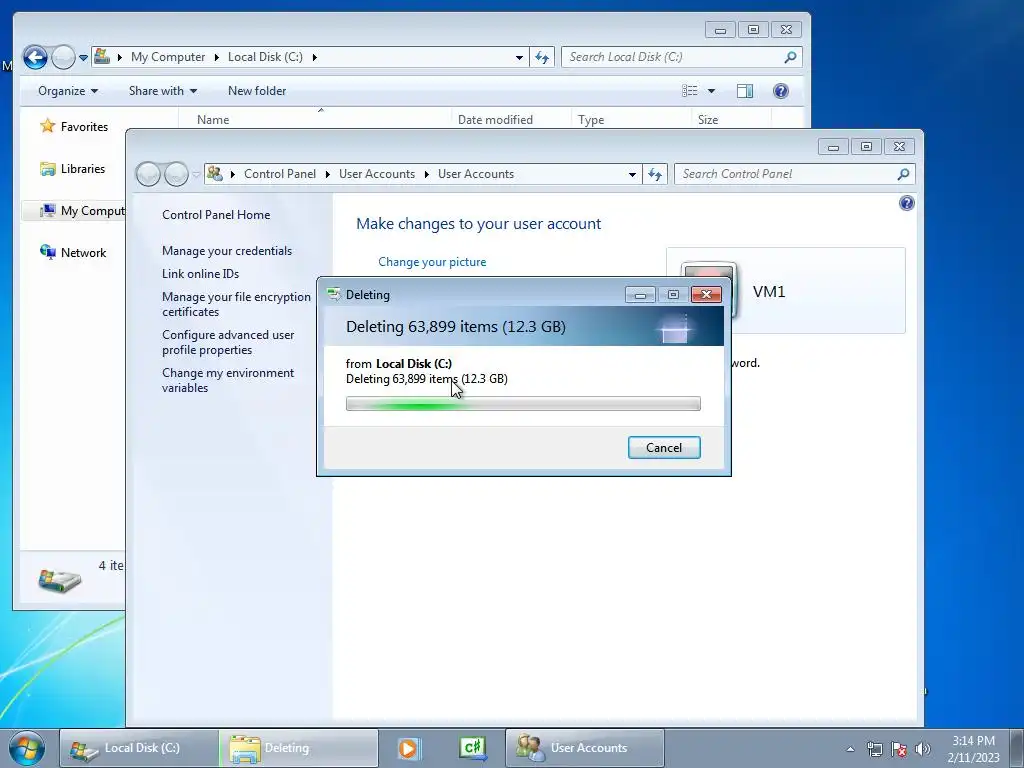Select Favorites in navigation pane
This screenshot has height=768, width=1024.
[74, 126]
